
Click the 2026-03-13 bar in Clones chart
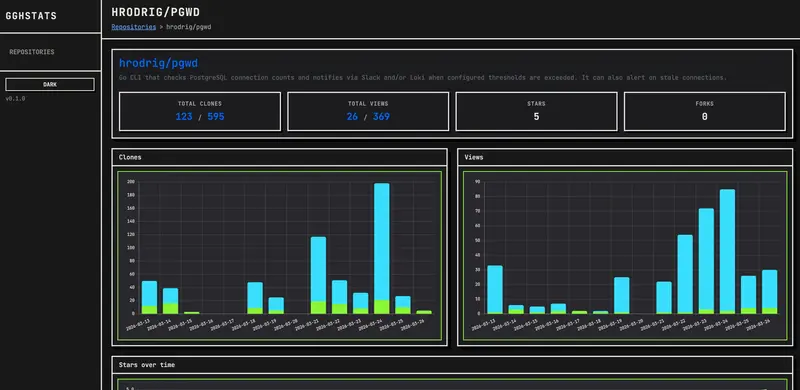point(149,297)
